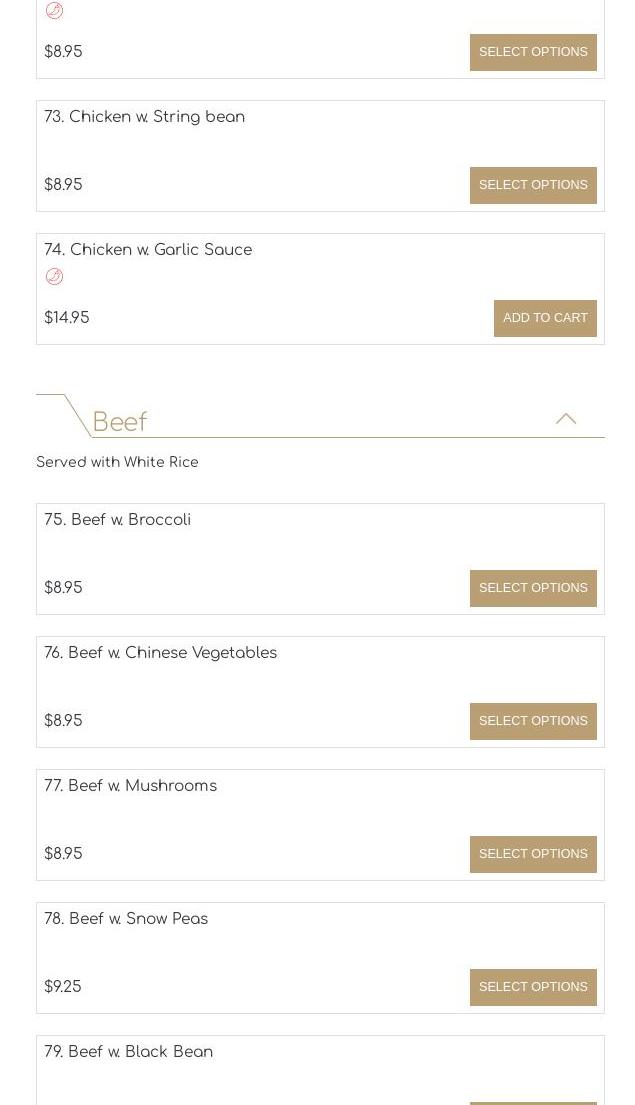Open 74. Chicken w. Garlic Sauce title
The height and width of the screenshot is (1105, 635).
148,249
